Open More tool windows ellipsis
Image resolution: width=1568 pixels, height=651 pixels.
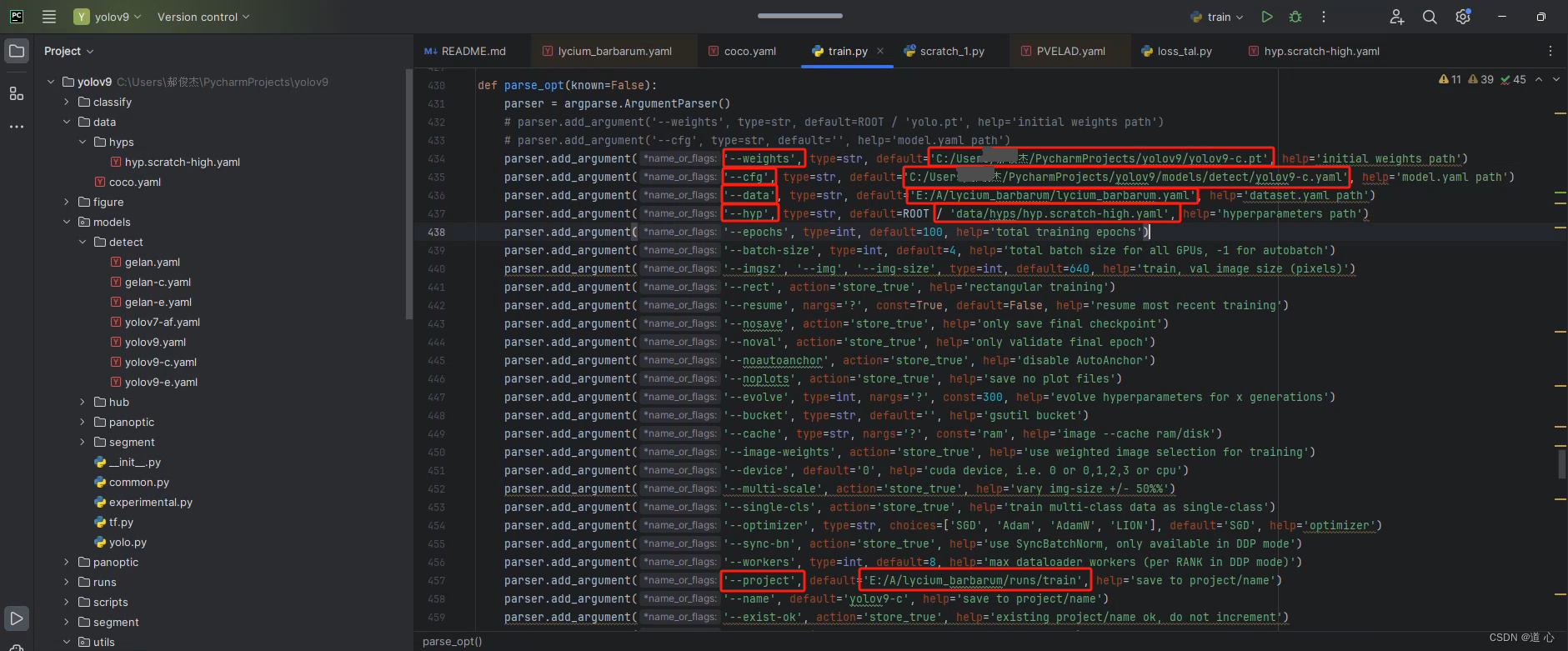(x=17, y=127)
